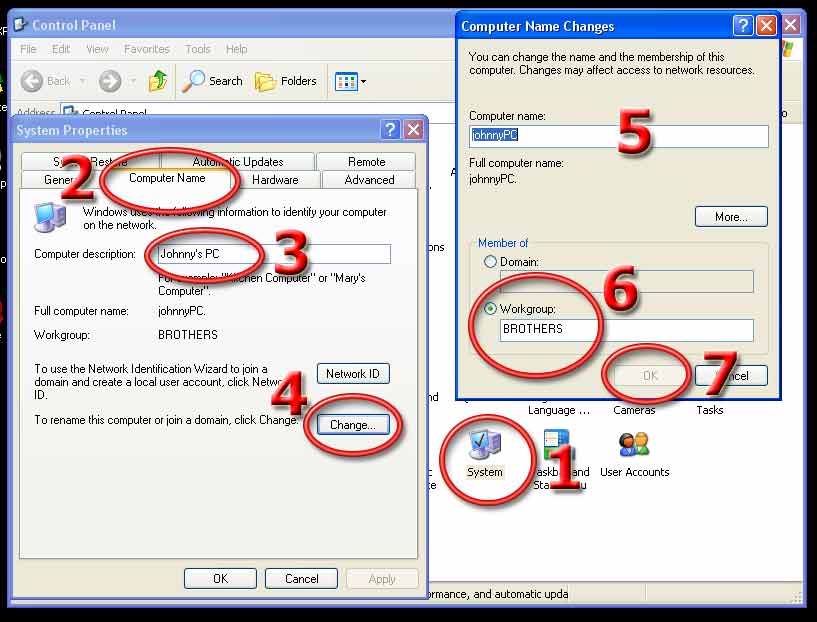Image resolution: width=817 pixels, height=622 pixels.
Task: Close the Computer Name Changes dialog
Action: tap(766, 25)
